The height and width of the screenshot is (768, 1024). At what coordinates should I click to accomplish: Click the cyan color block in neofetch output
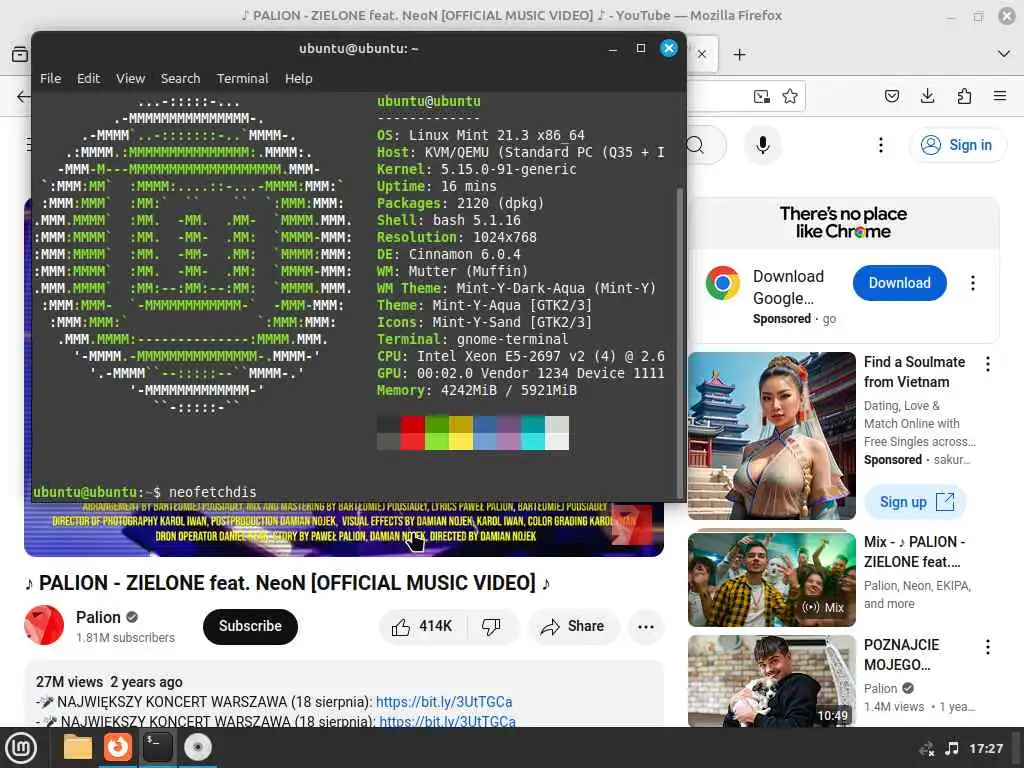[533, 433]
